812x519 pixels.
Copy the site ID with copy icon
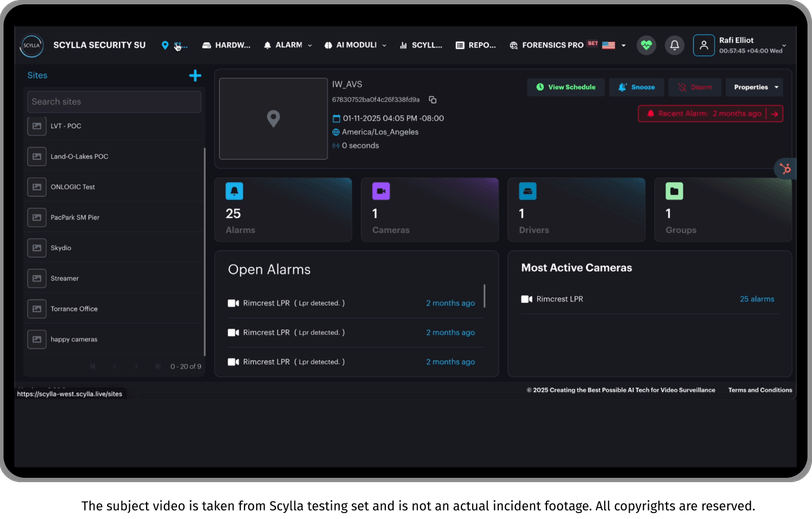(x=432, y=99)
